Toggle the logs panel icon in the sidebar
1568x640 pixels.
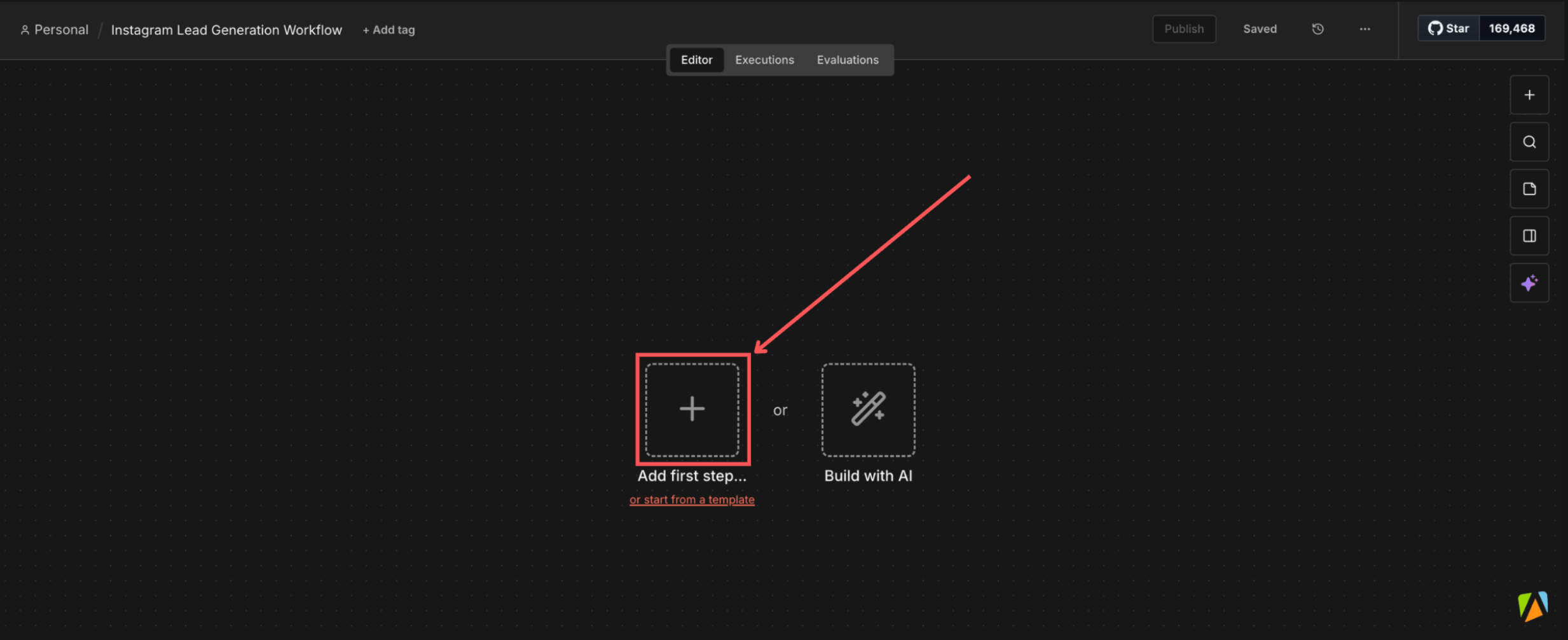[x=1529, y=235]
